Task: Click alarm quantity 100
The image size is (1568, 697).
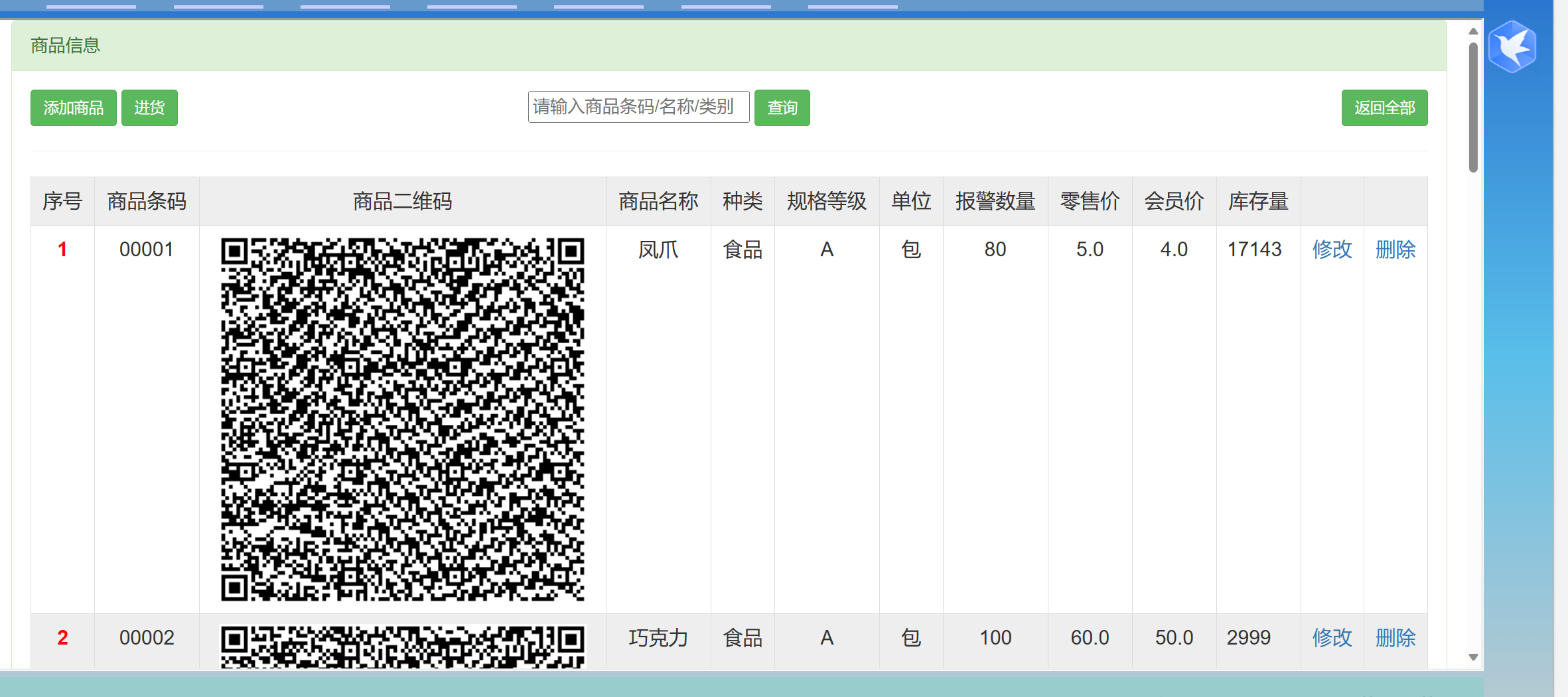Action: (x=995, y=638)
